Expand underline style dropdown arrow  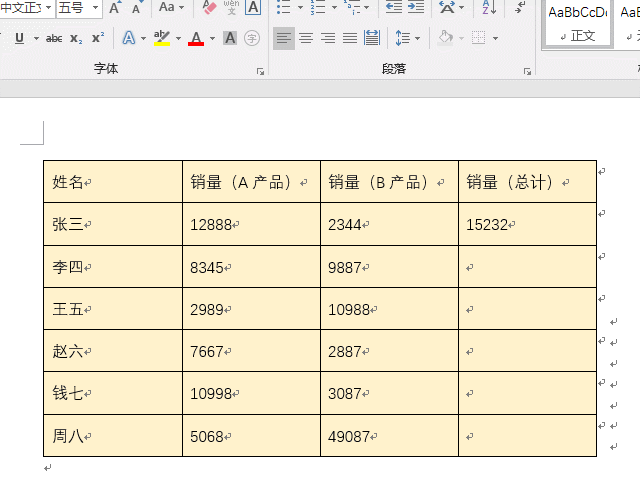pos(36,39)
